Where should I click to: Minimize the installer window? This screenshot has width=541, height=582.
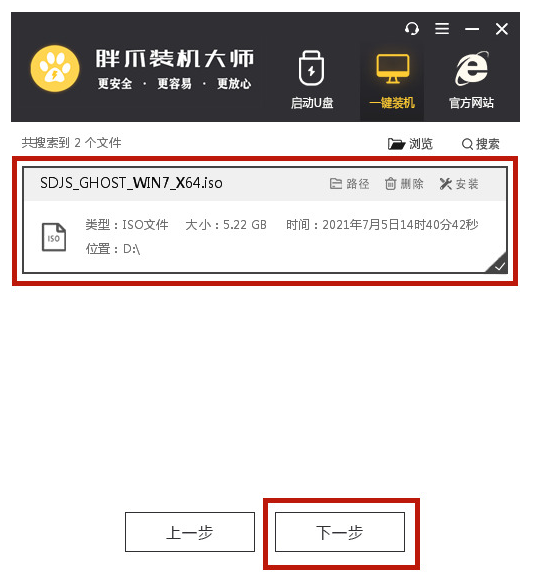pos(472,29)
